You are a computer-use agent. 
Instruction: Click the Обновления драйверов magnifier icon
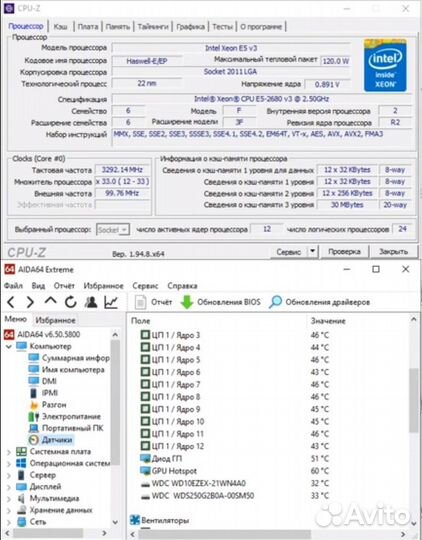tap(275, 302)
